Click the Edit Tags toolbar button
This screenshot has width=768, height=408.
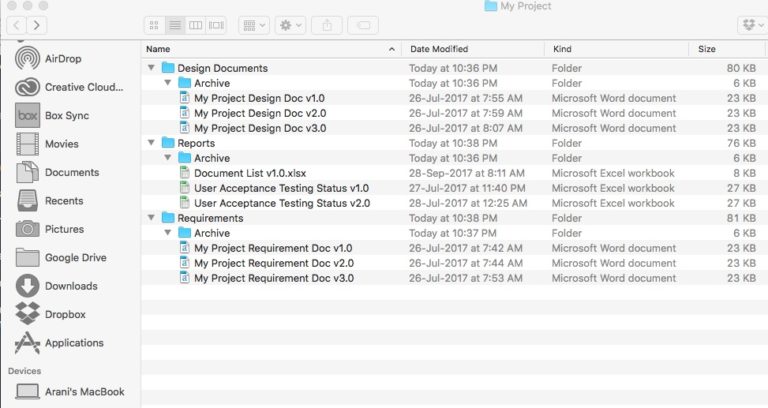(363, 25)
